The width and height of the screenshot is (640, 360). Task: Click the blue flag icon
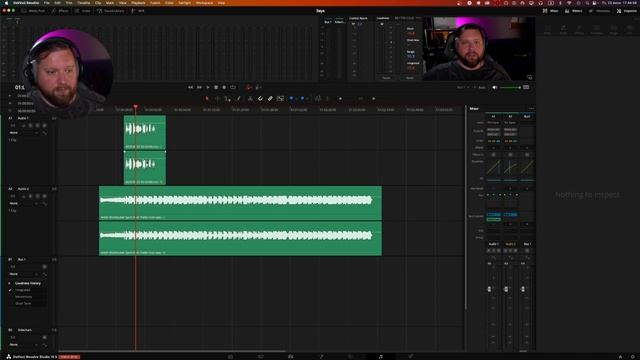pyautogui.click(x=291, y=98)
